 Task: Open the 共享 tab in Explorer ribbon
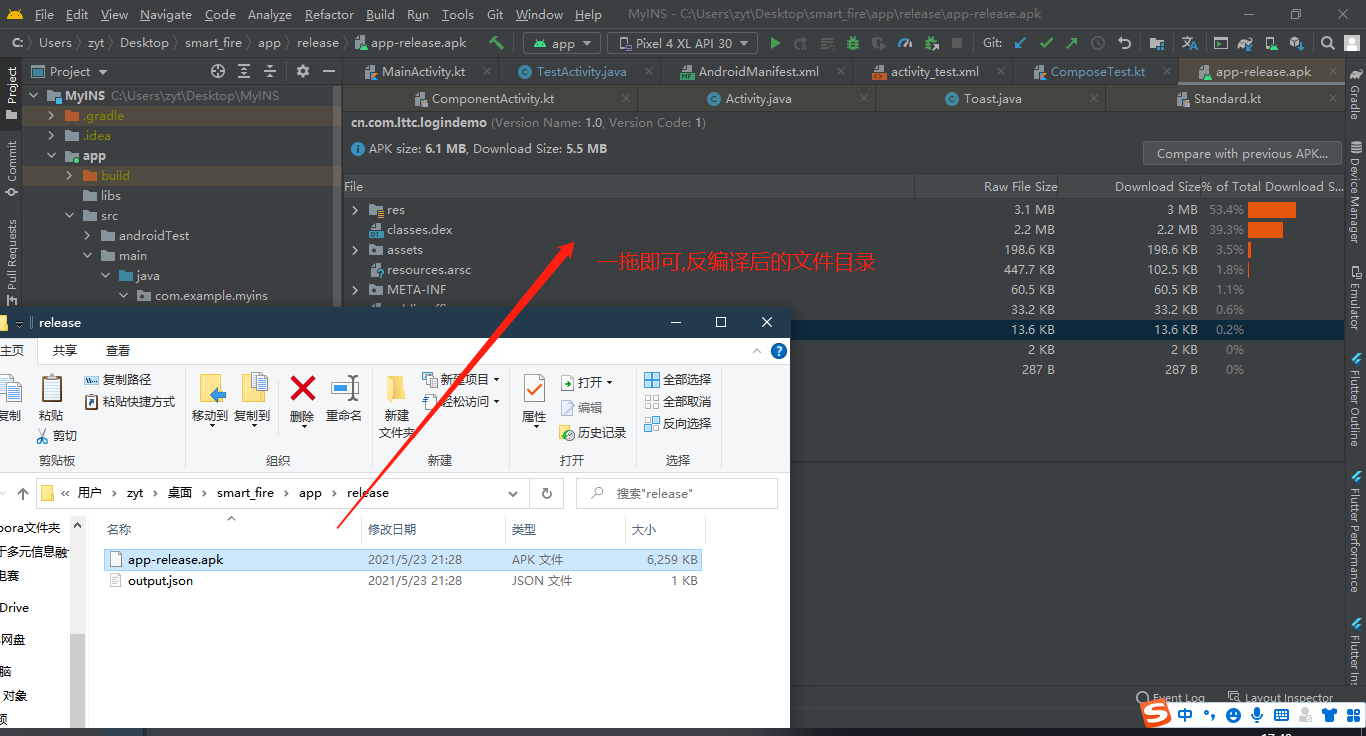65,351
